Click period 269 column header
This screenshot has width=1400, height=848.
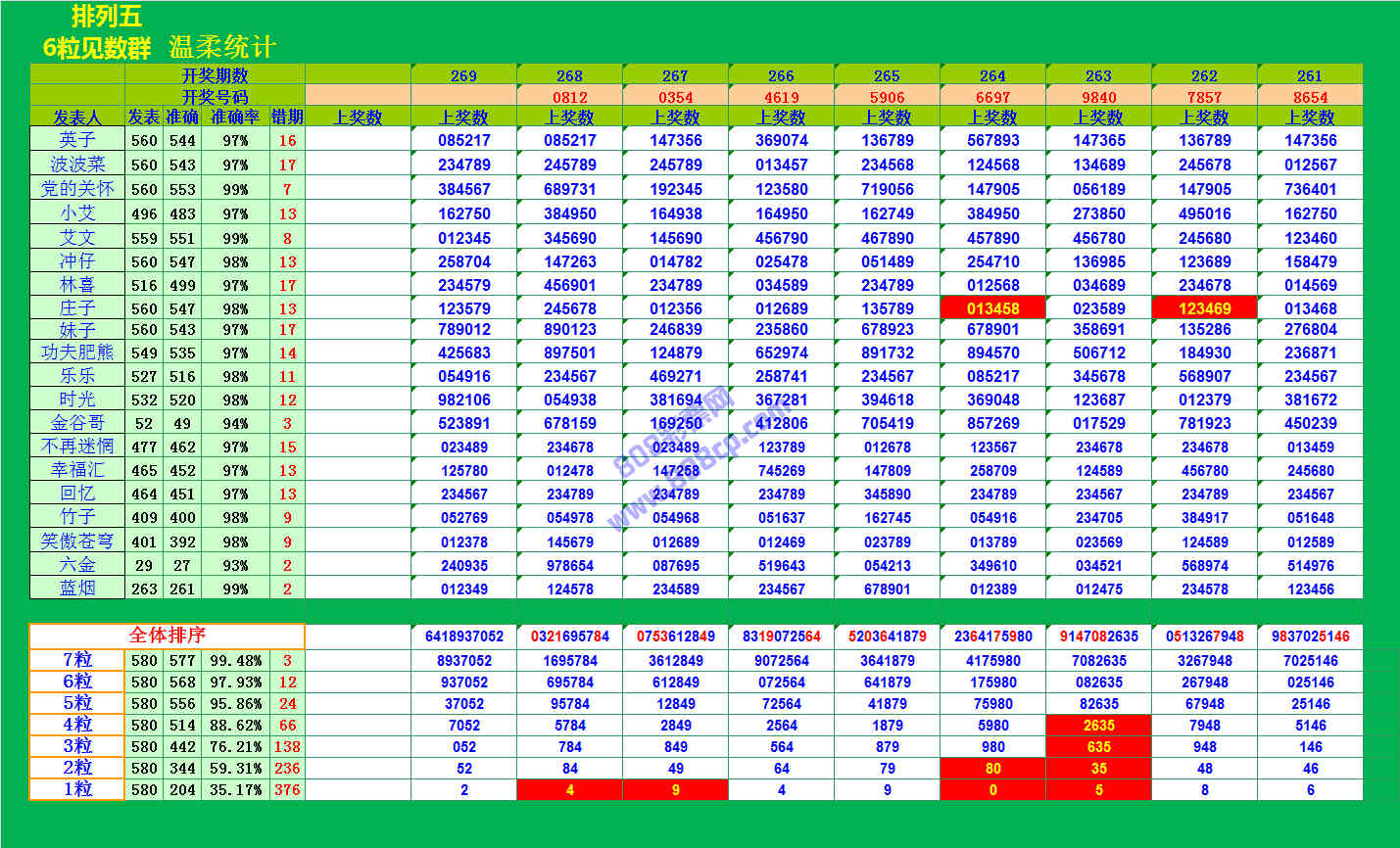(463, 75)
